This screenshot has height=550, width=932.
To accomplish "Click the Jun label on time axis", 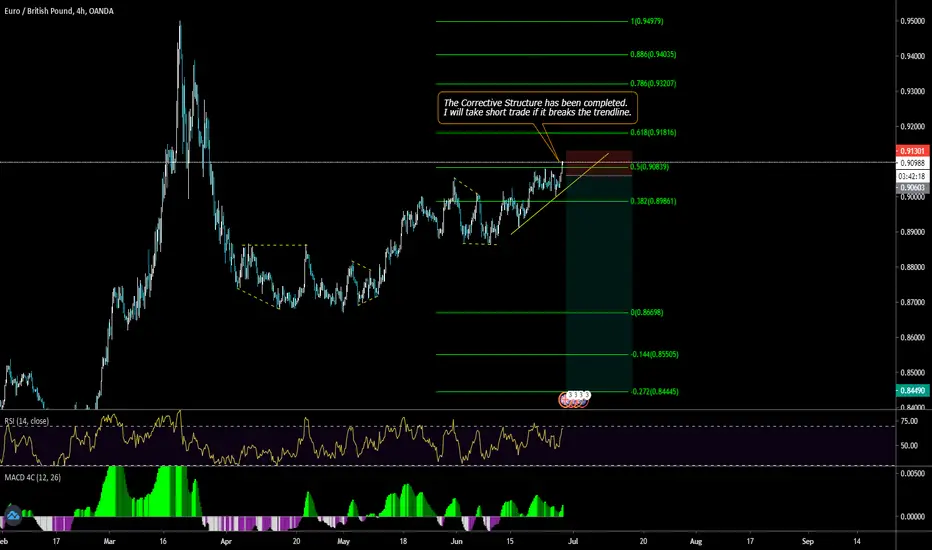I will coord(456,541).
